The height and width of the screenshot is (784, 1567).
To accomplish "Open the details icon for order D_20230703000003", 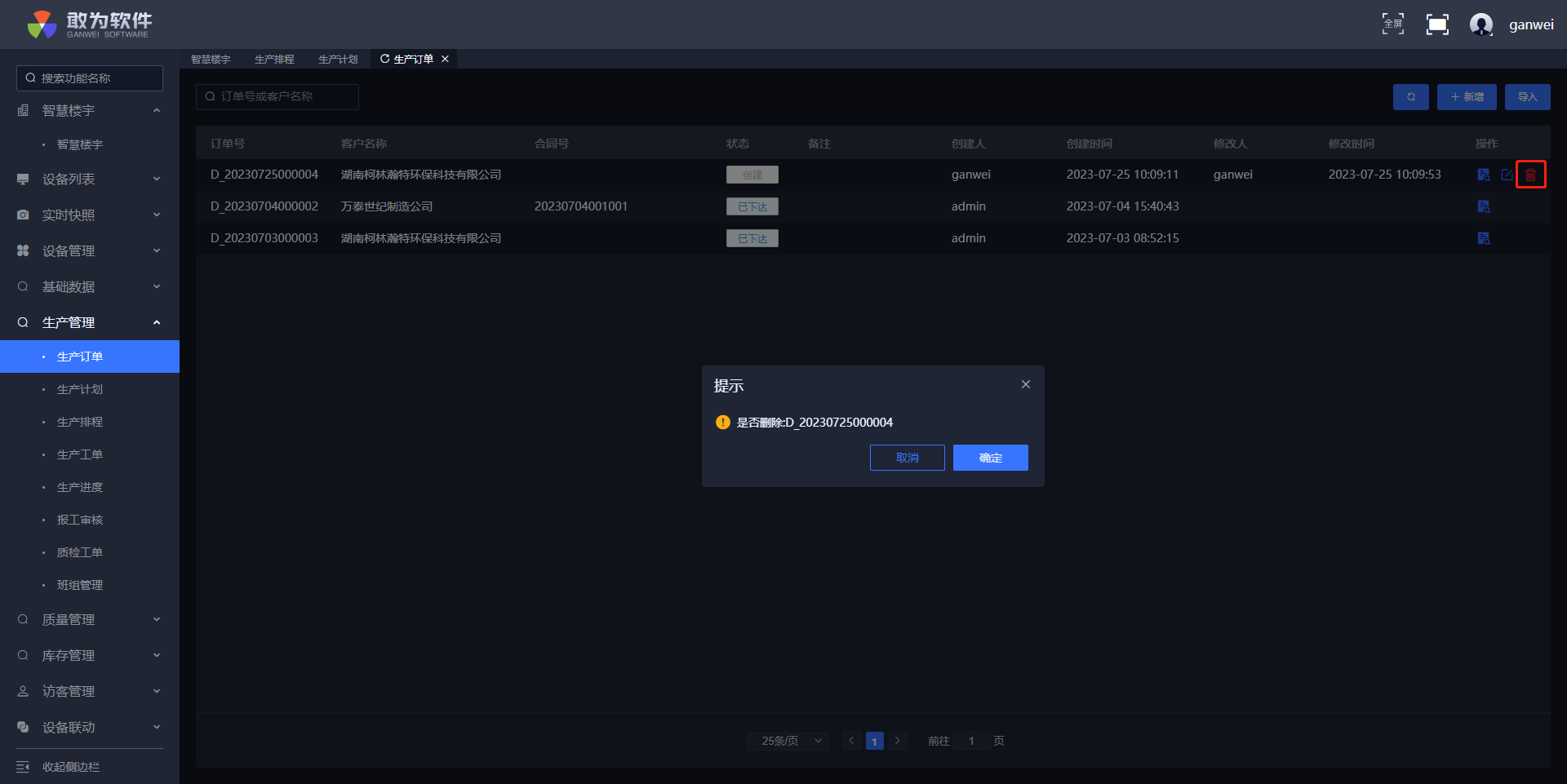I will click(1483, 238).
